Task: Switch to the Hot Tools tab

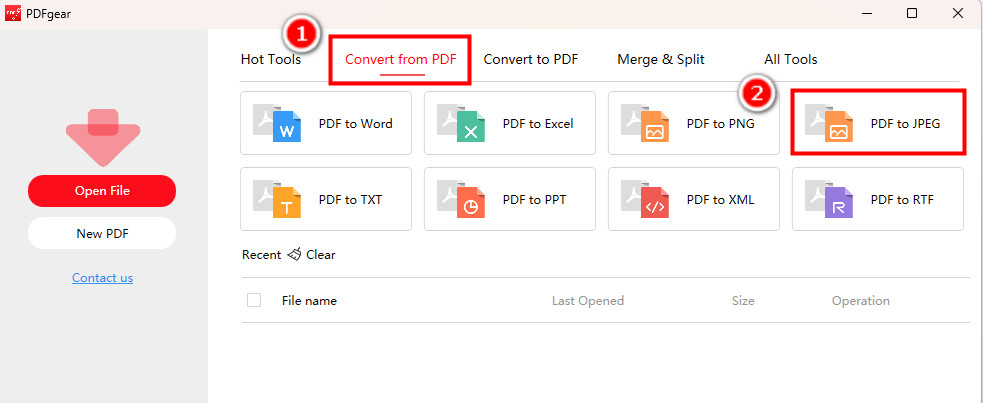Action: (x=271, y=60)
